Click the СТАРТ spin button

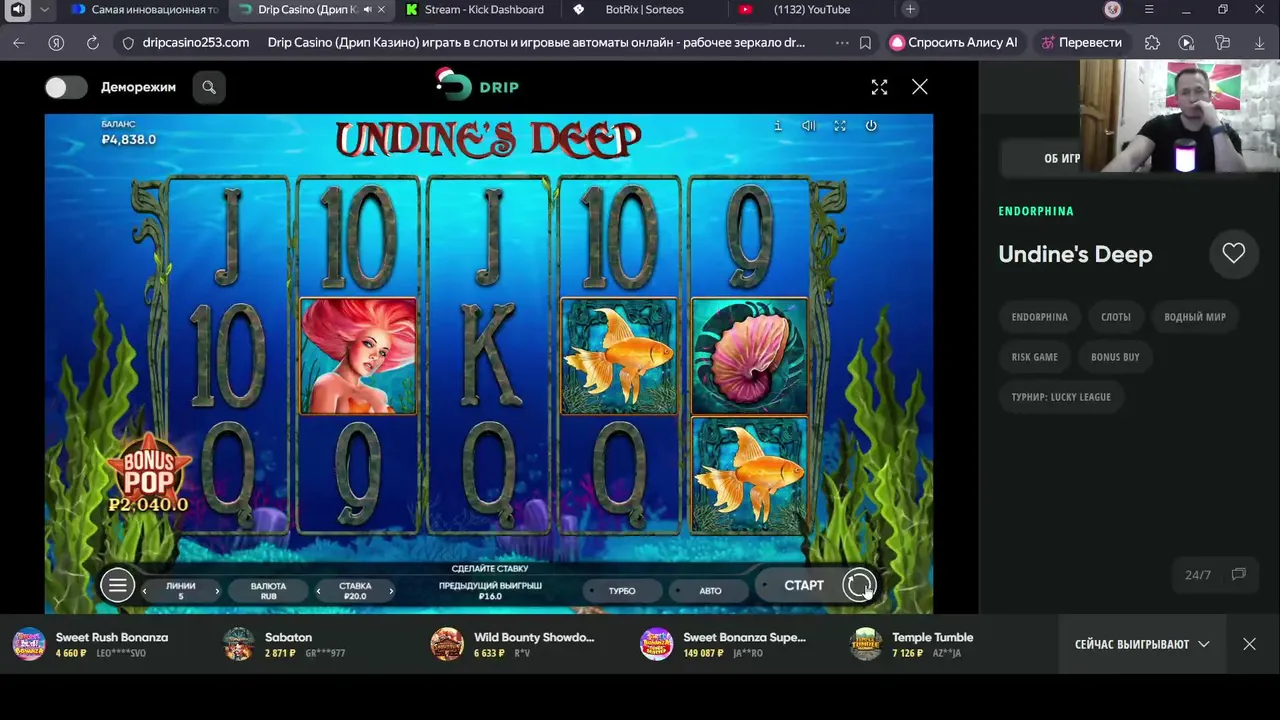point(803,586)
